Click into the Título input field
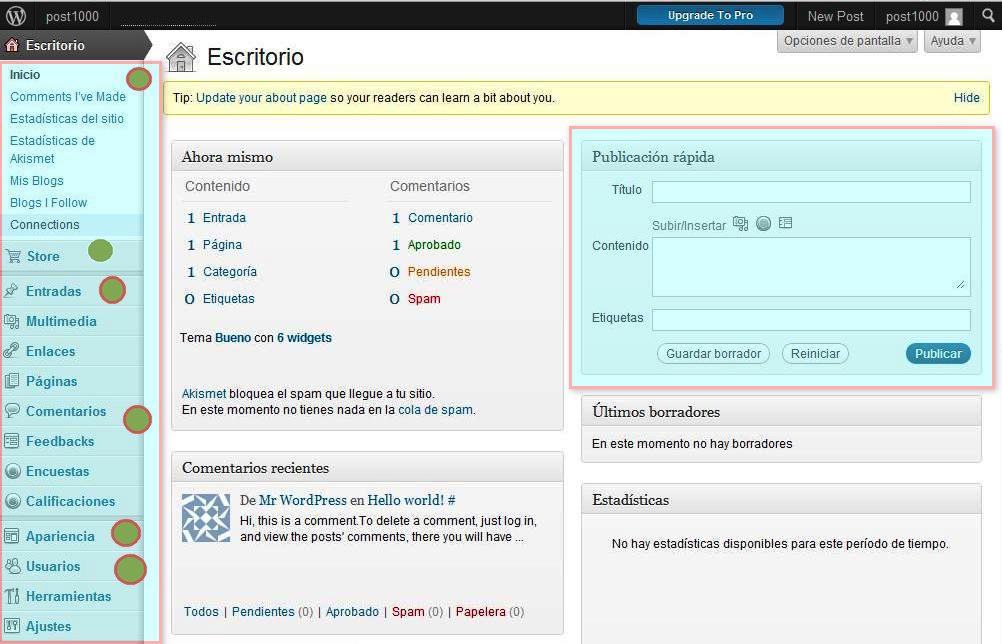 click(810, 192)
